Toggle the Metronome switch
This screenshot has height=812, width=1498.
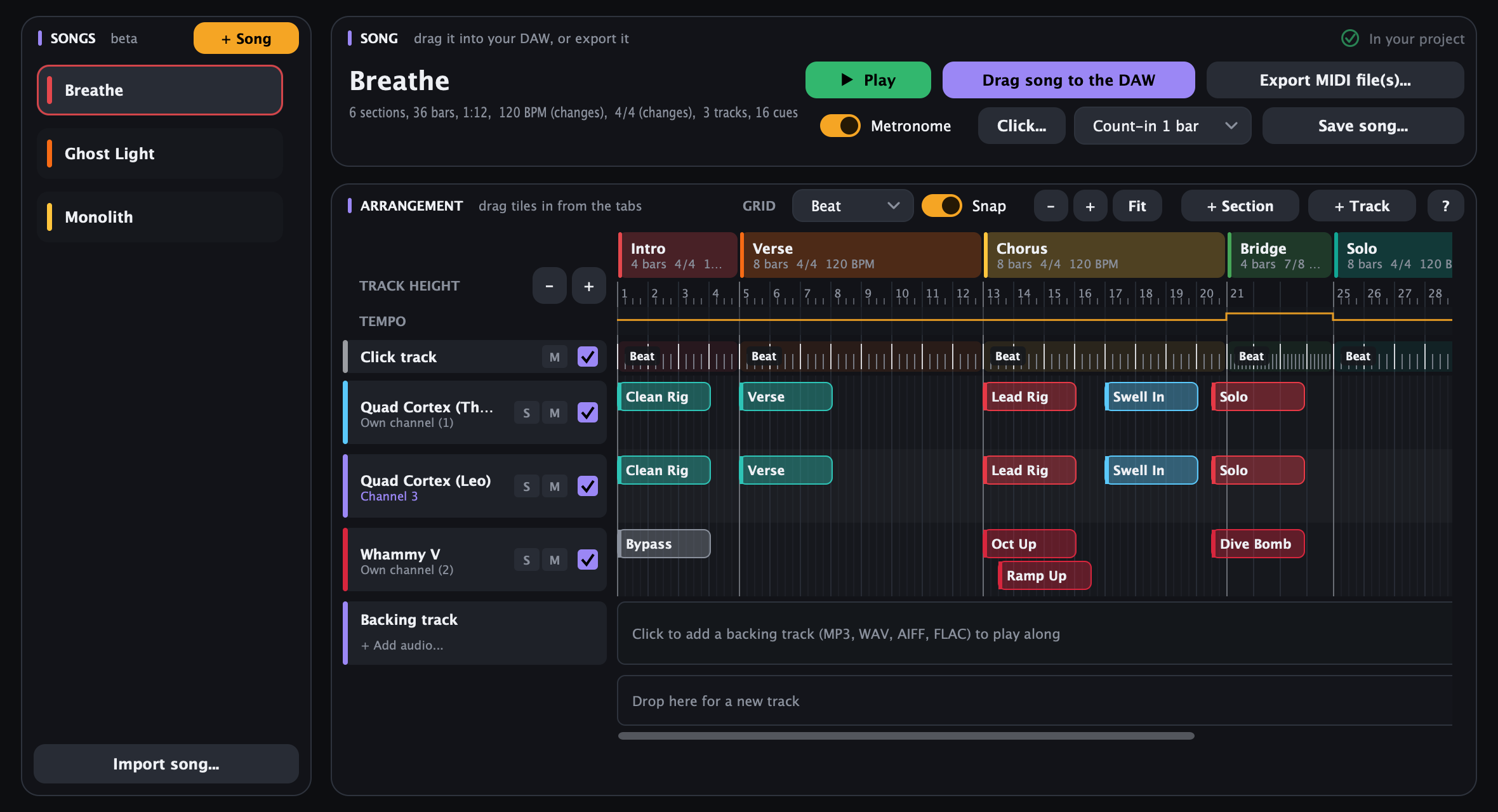click(840, 126)
